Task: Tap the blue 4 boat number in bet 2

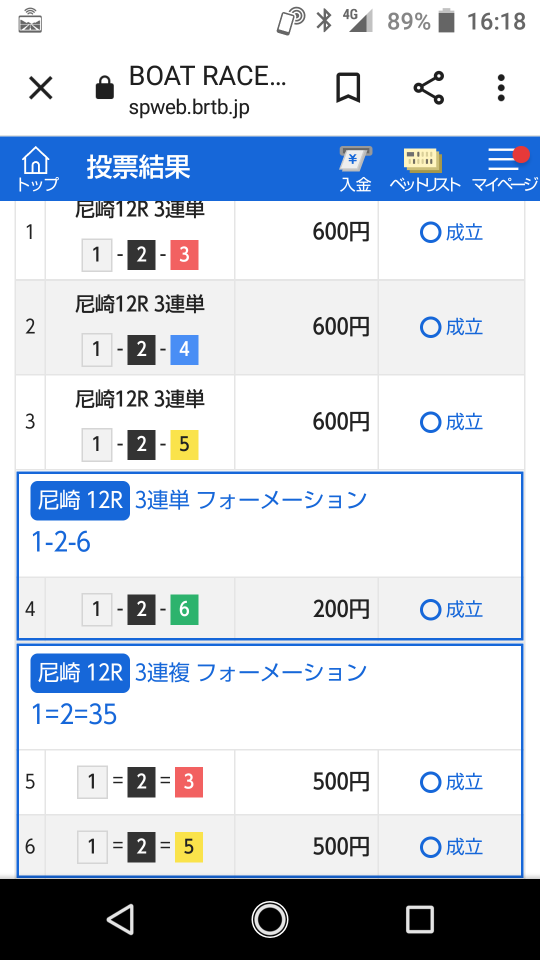Action: coord(184,350)
